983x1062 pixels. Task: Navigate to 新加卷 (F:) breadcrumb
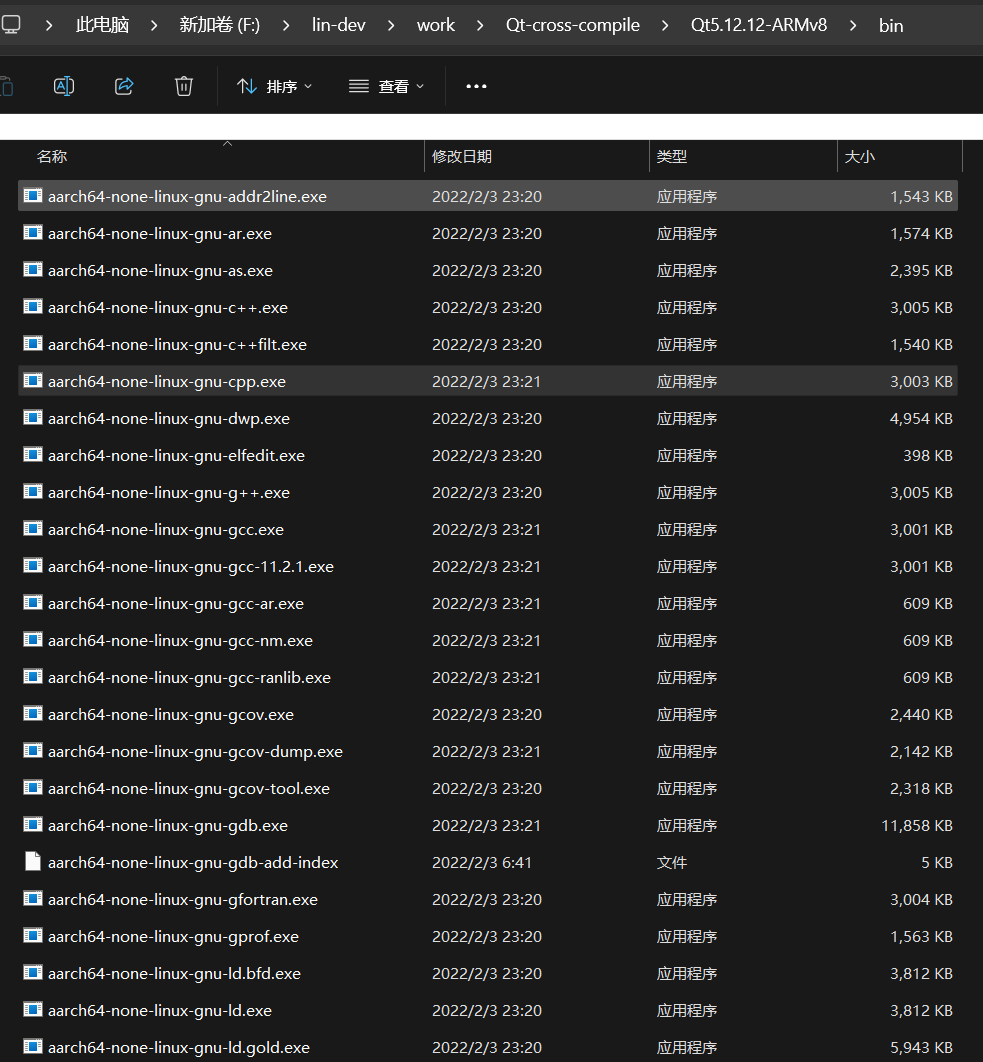[x=219, y=25]
